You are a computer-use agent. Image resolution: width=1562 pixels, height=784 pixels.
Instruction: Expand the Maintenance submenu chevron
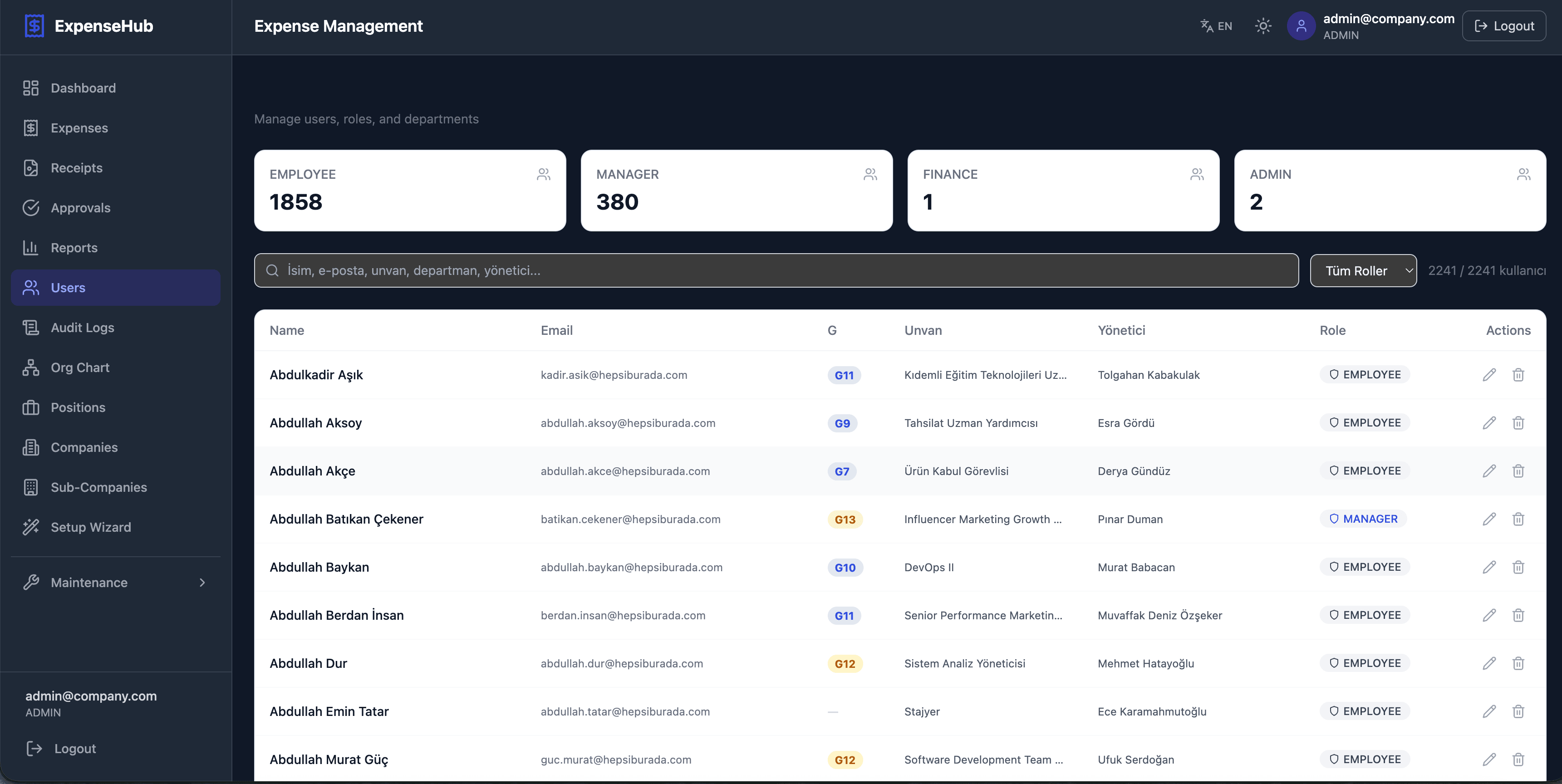(202, 583)
